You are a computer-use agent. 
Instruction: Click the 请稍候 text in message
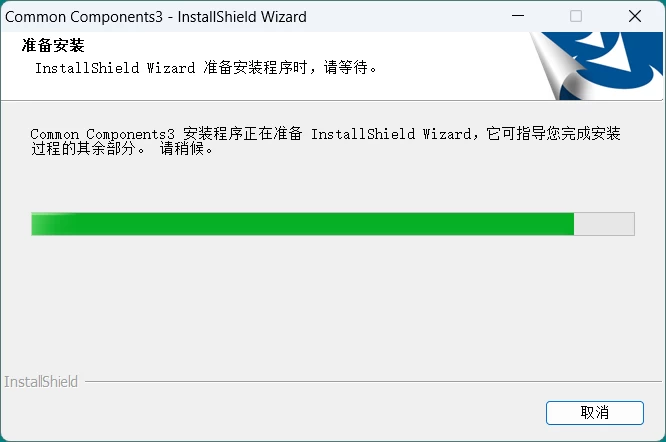click(x=186, y=149)
